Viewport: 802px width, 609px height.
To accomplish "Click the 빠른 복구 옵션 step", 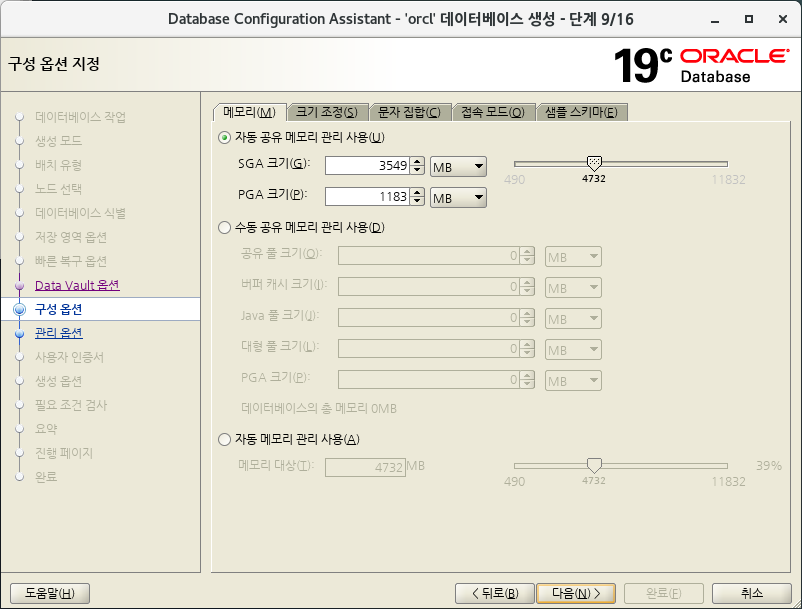I will pos(71,261).
